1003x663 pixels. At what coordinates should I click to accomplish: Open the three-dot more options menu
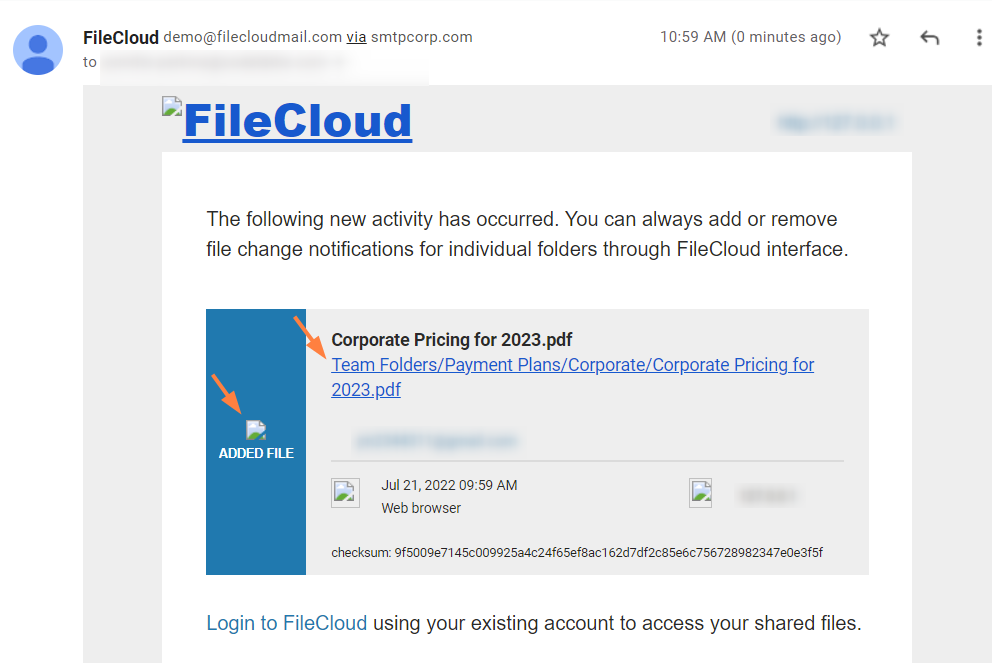pos(979,38)
